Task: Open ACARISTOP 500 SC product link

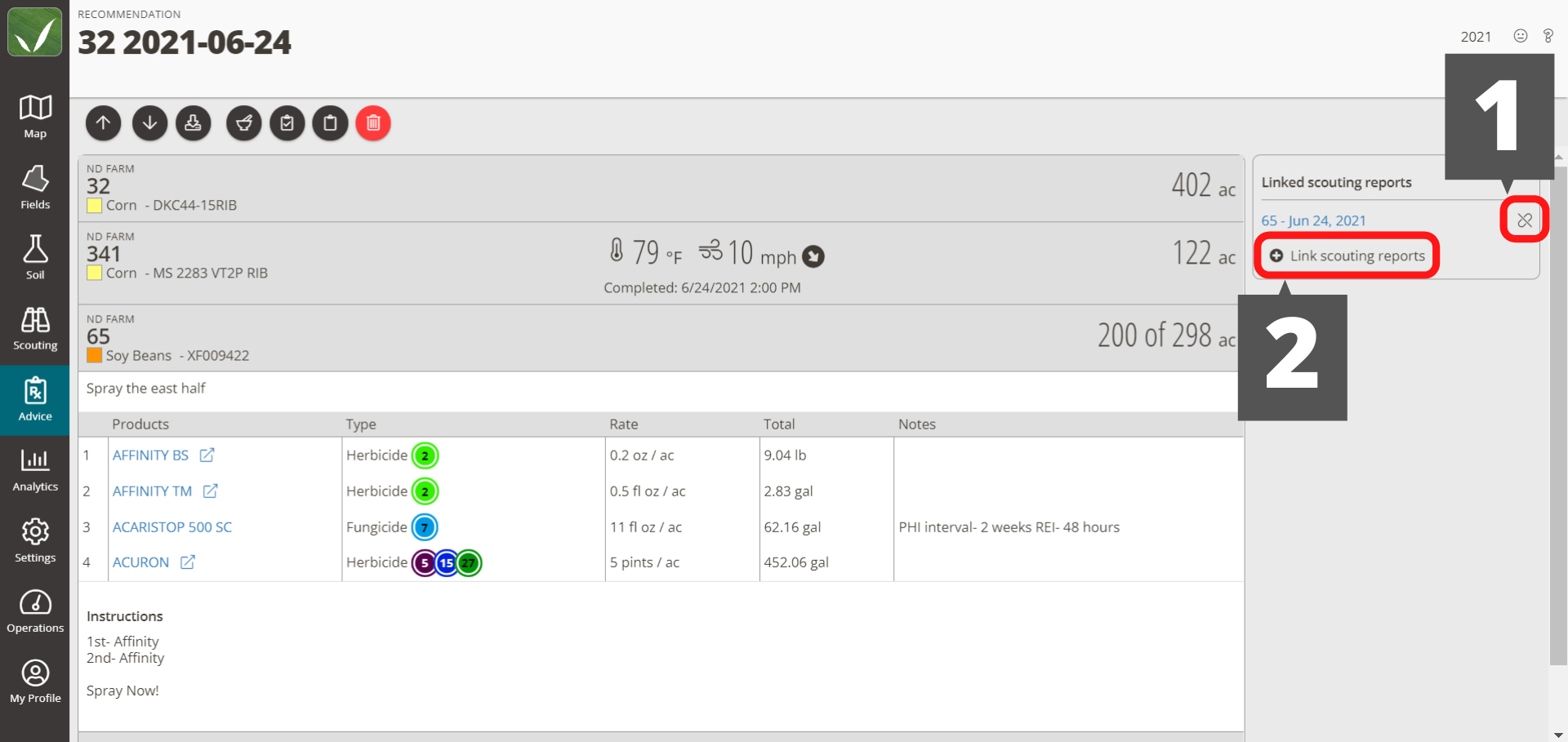Action: click(x=172, y=527)
